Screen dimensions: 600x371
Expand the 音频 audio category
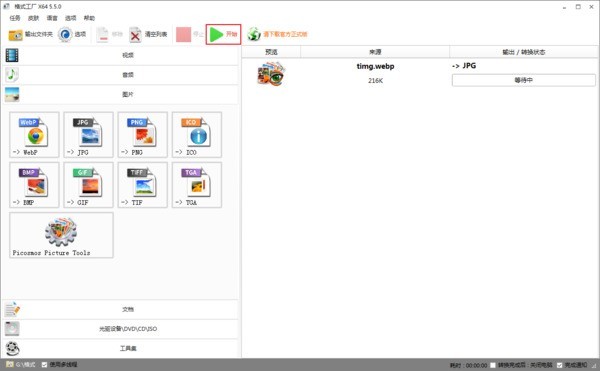click(x=121, y=75)
